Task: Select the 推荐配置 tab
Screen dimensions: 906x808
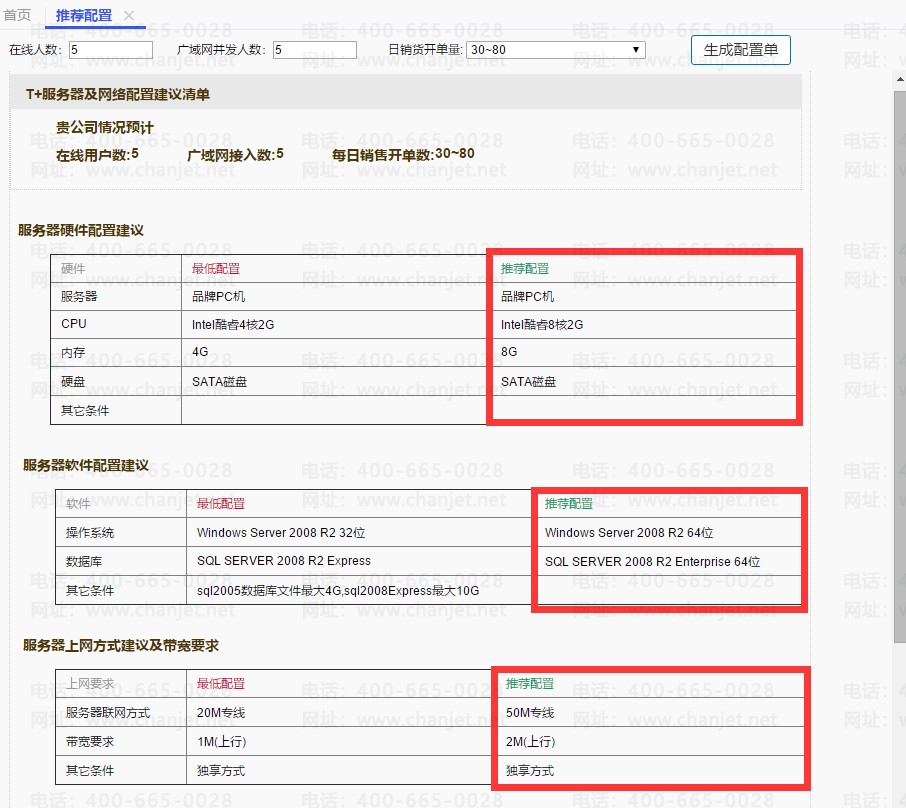Action: point(83,16)
